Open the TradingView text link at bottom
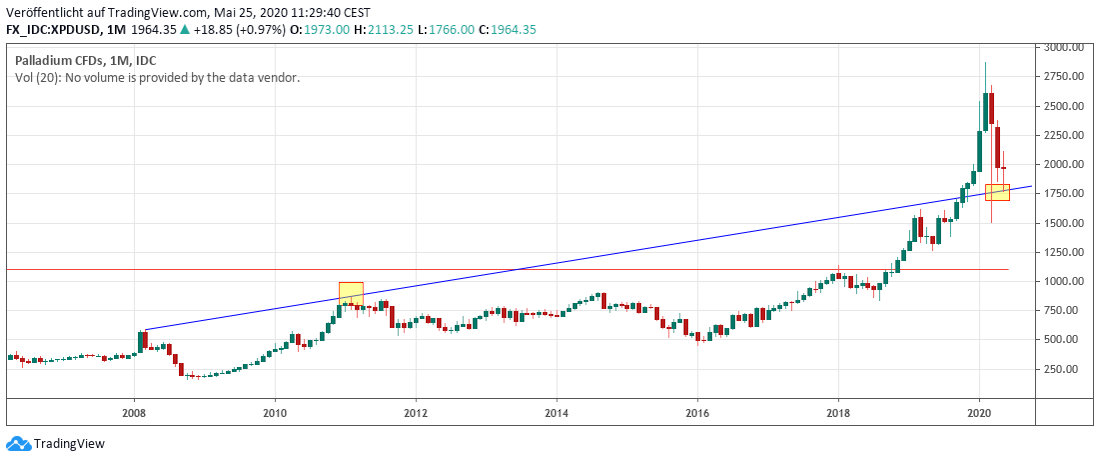Image resolution: width=1100 pixels, height=462 pixels. coord(68,444)
